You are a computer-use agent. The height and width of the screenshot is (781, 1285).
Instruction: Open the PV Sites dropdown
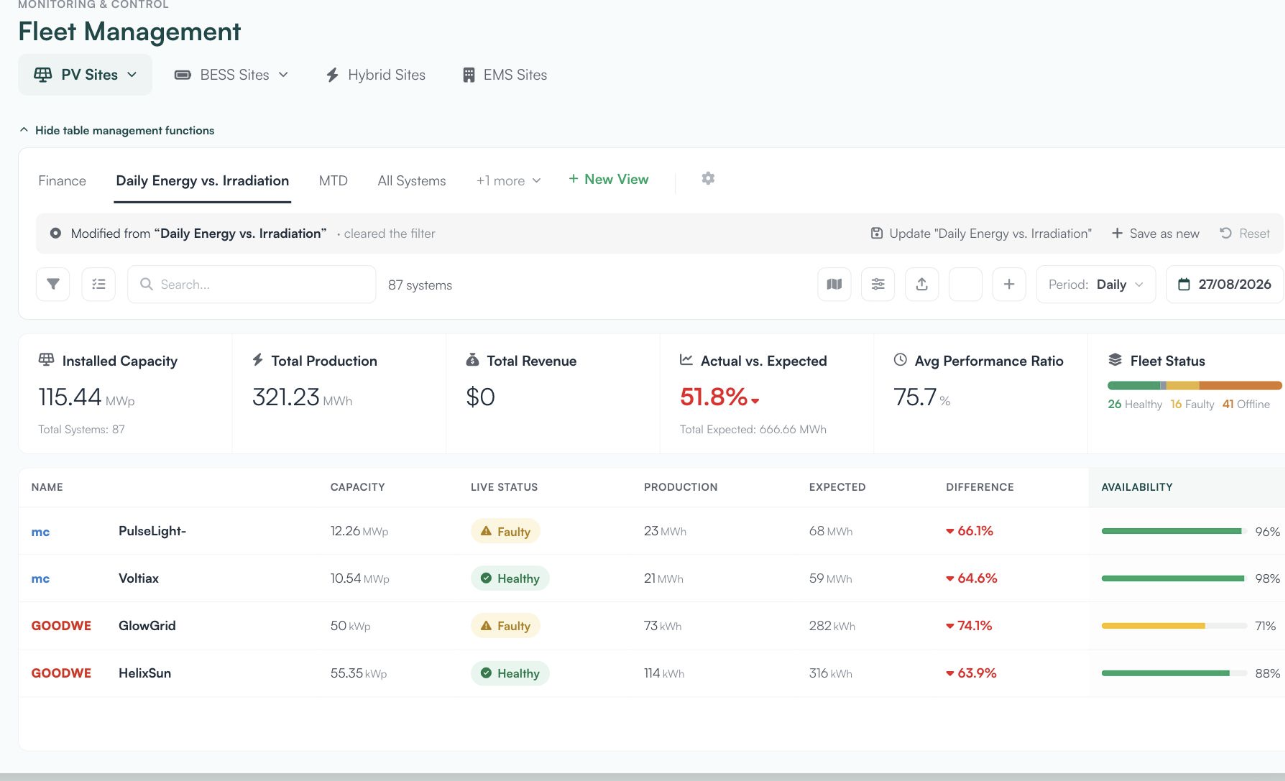85,75
